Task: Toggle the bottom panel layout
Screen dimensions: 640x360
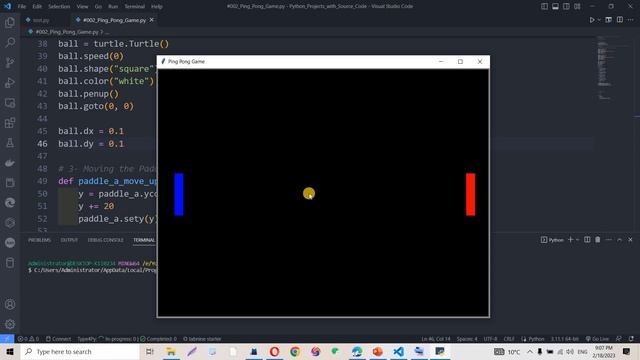Action: pos(556,6)
